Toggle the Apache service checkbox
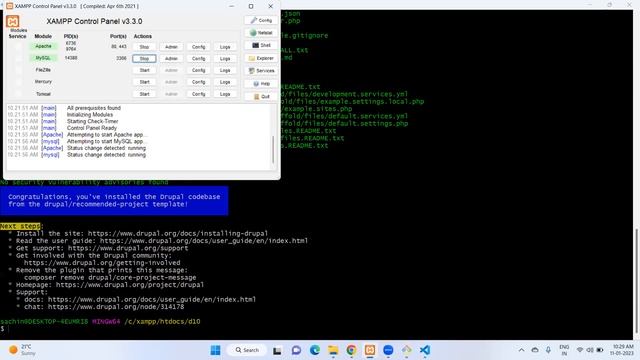 pyautogui.click(x=18, y=47)
